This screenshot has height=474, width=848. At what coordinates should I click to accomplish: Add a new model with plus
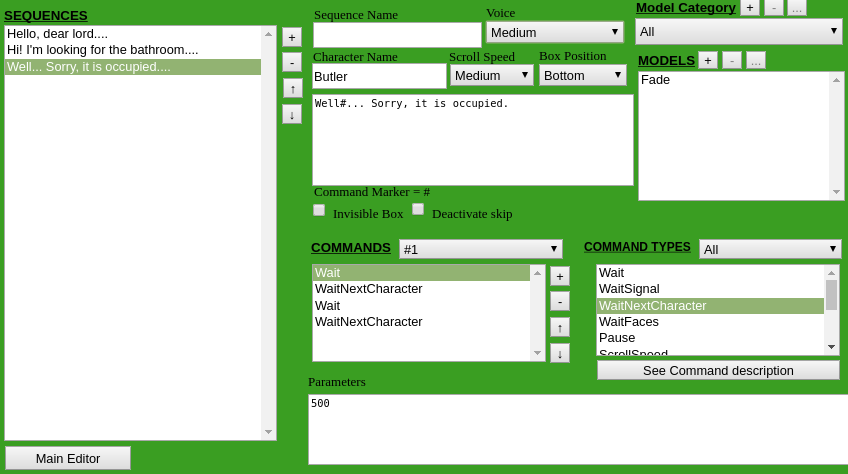tap(708, 60)
